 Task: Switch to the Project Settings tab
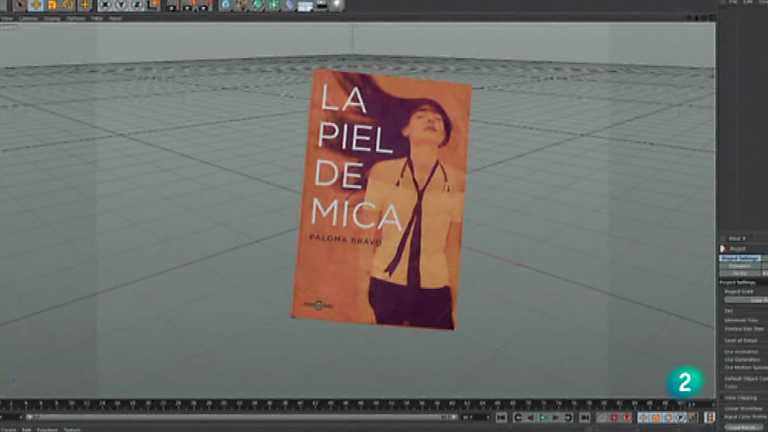click(740, 258)
